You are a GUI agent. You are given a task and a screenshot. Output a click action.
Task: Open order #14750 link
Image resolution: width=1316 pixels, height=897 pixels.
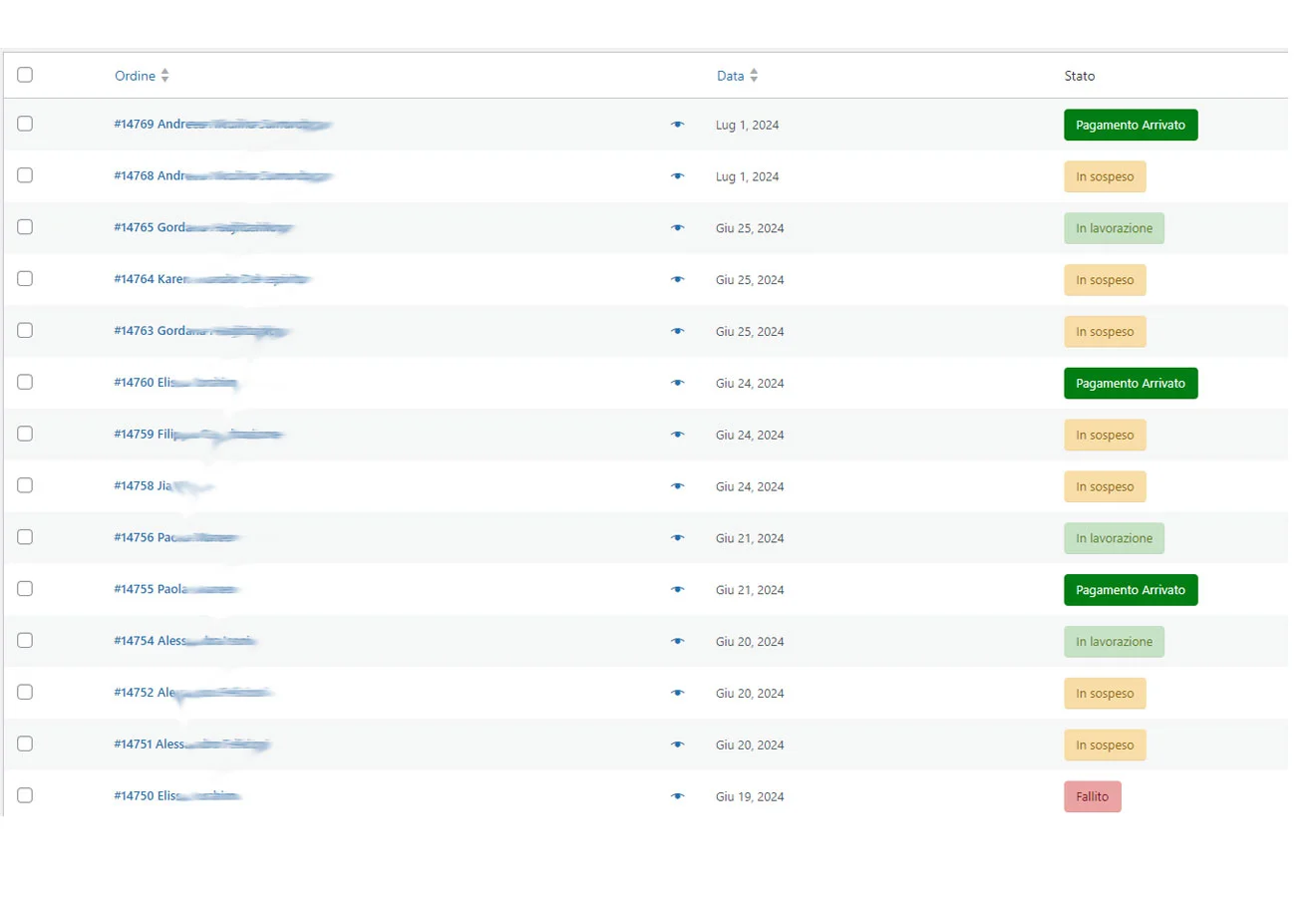click(x=177, y=796)
